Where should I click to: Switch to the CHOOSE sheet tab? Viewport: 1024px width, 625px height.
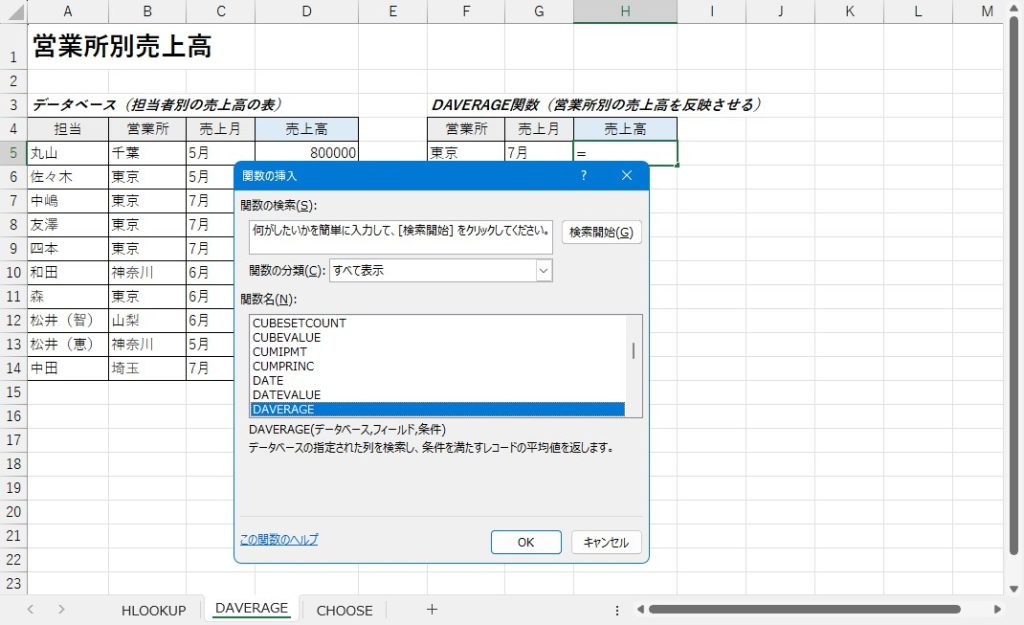coord(344,610)
